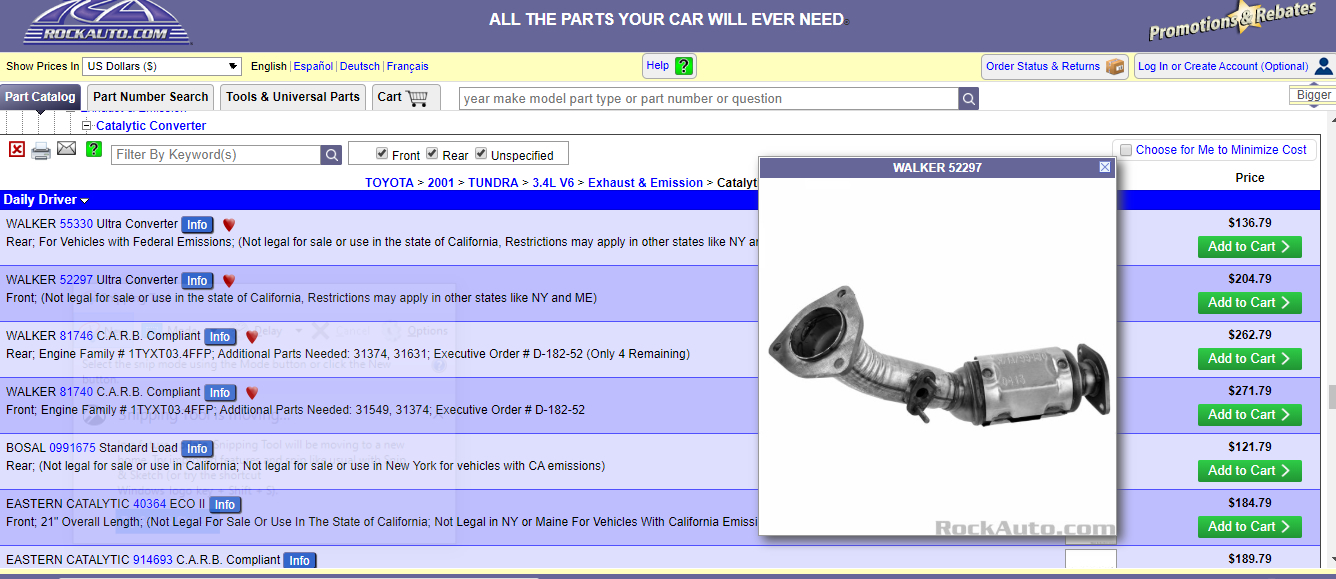Open Tools & Universal Parts tab
The height and width of the screenshot is (579, 1336).
point(293,97)
